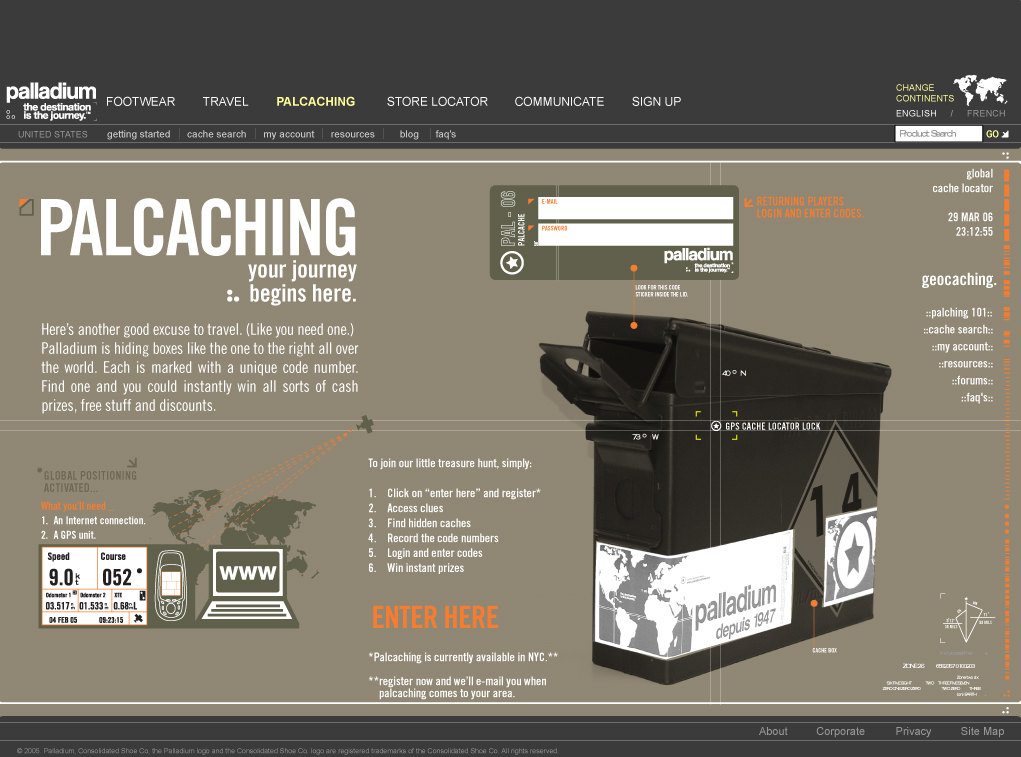Open the FOOTWEAR menu
Screen dimensions: 1021x757
[x=141, y=102]
